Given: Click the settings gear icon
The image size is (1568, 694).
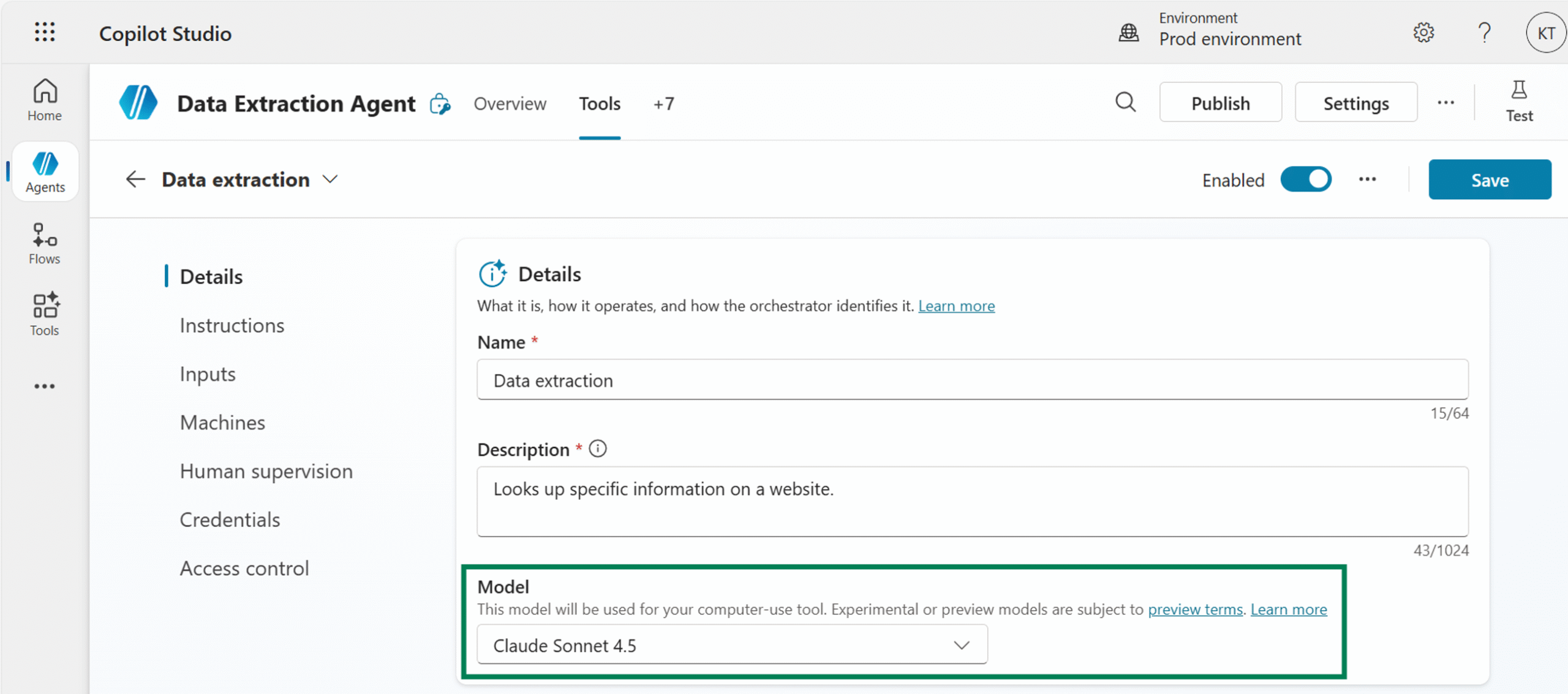Looking at the screenshot, I should [x=1423, y=32].
